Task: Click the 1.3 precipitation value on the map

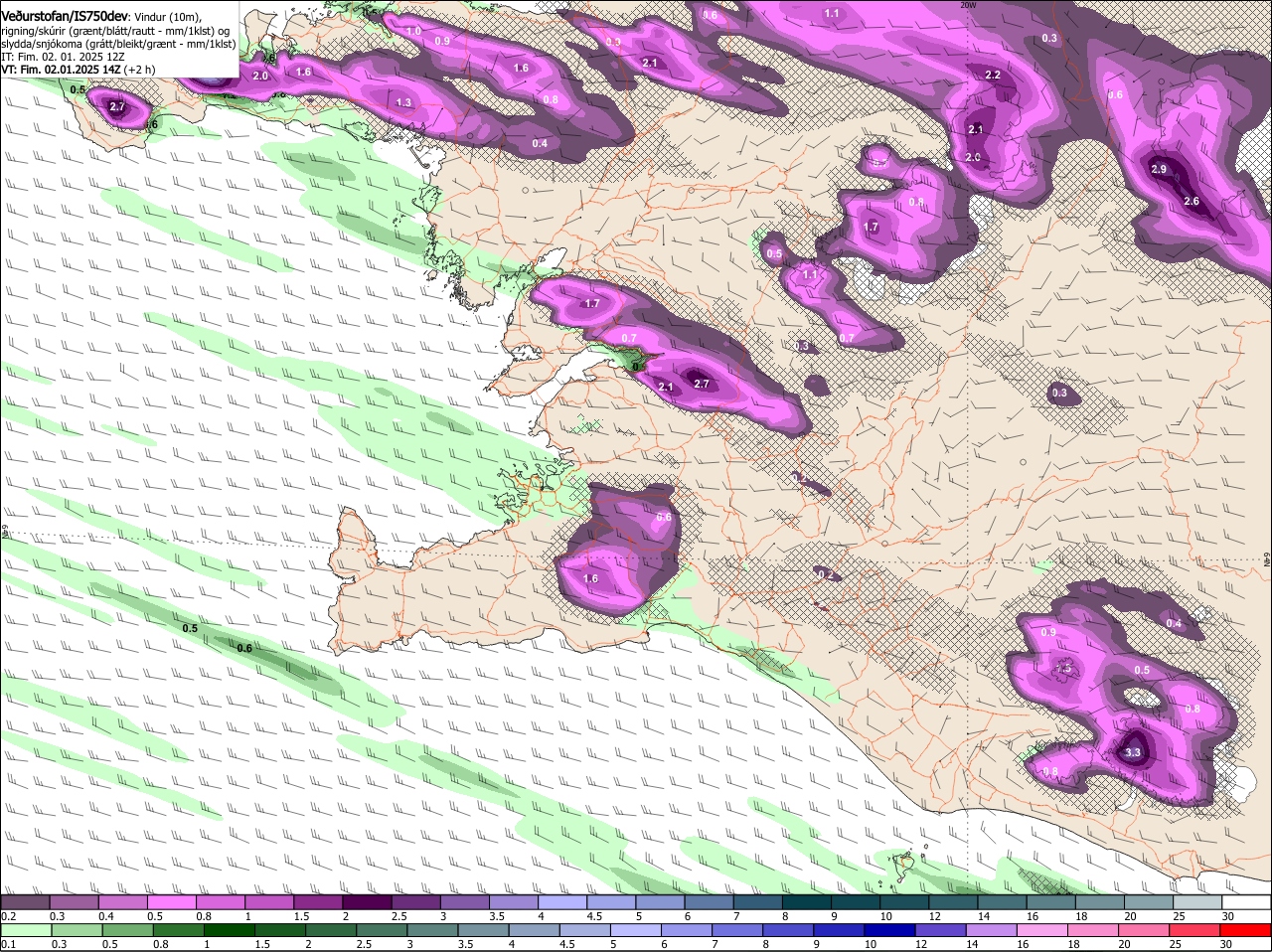Action: coord(403,102)
